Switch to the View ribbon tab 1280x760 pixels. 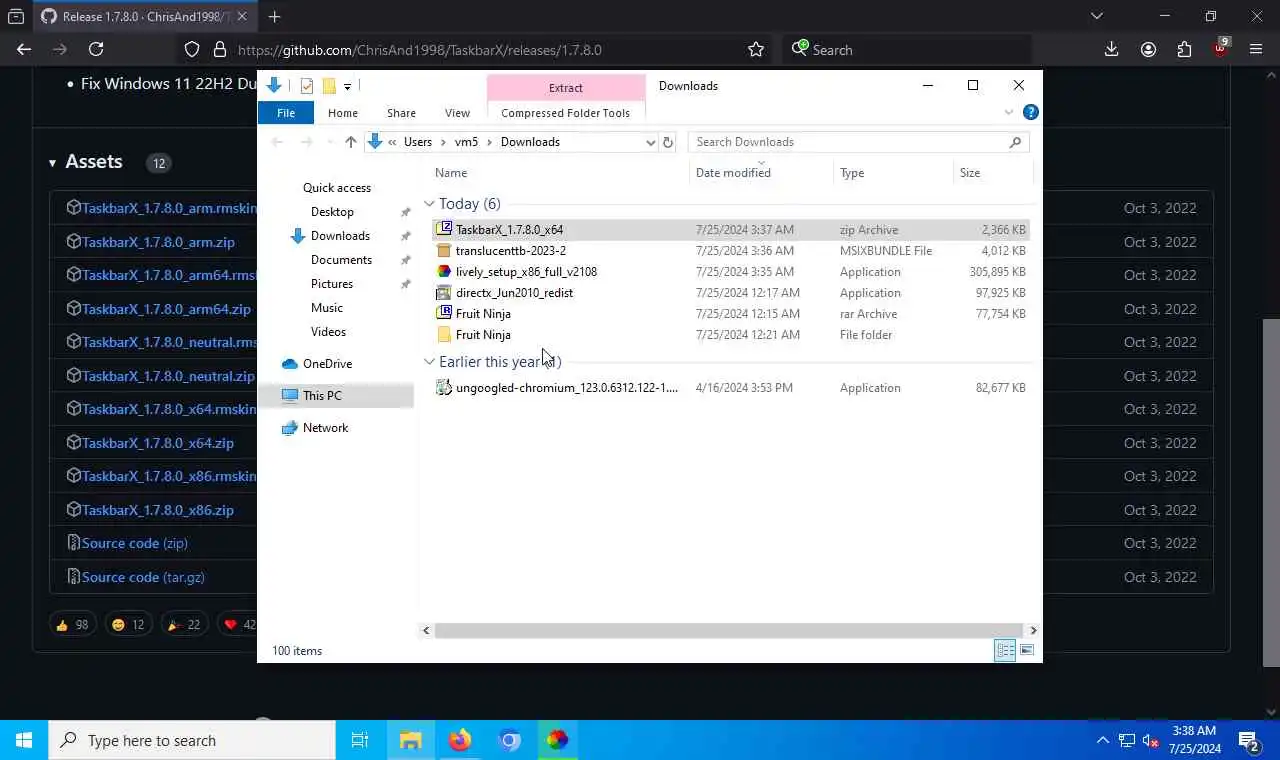pyautogui.click(x=457, y=113)
